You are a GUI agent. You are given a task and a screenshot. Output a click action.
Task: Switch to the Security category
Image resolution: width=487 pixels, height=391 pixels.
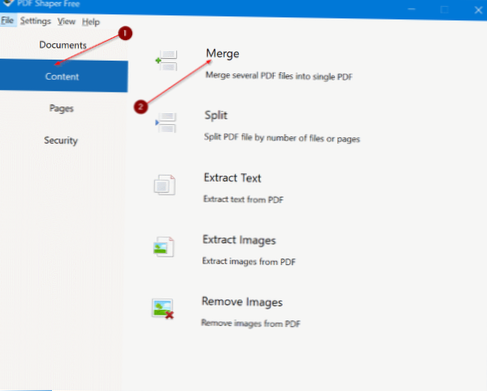click(x=61, y=140)
